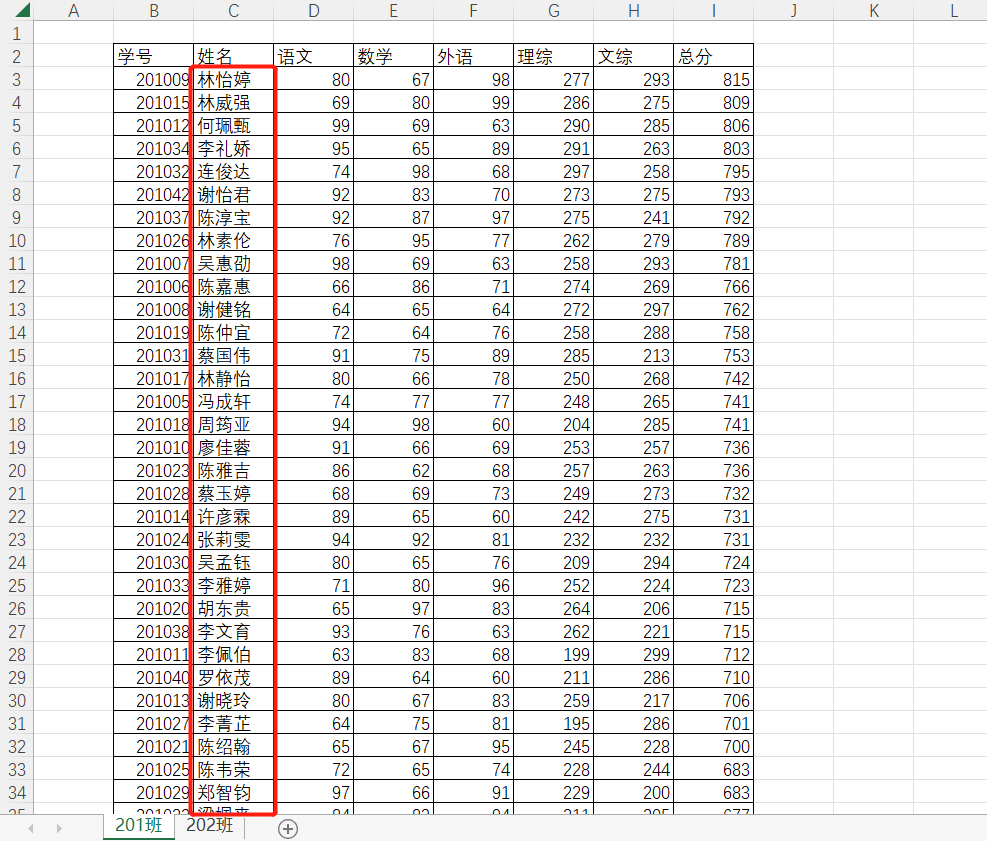Image resolution: width=987 pixels, height=841 pixels.
Task: Click student ID cell 201031
Action: tap(154, 355)
